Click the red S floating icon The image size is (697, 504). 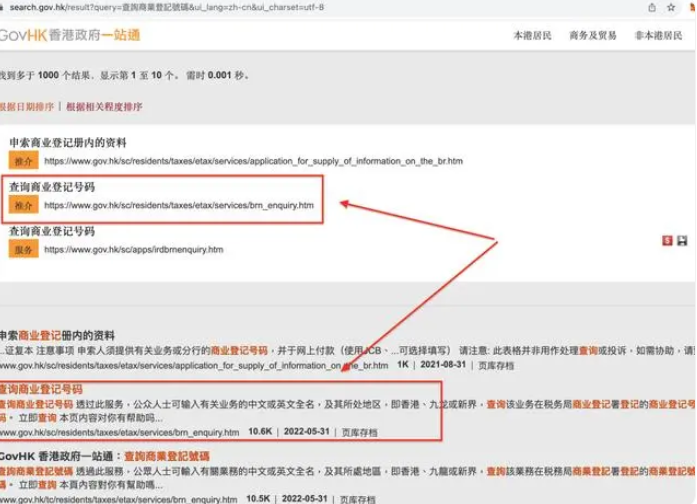click(x=667, y=240)
